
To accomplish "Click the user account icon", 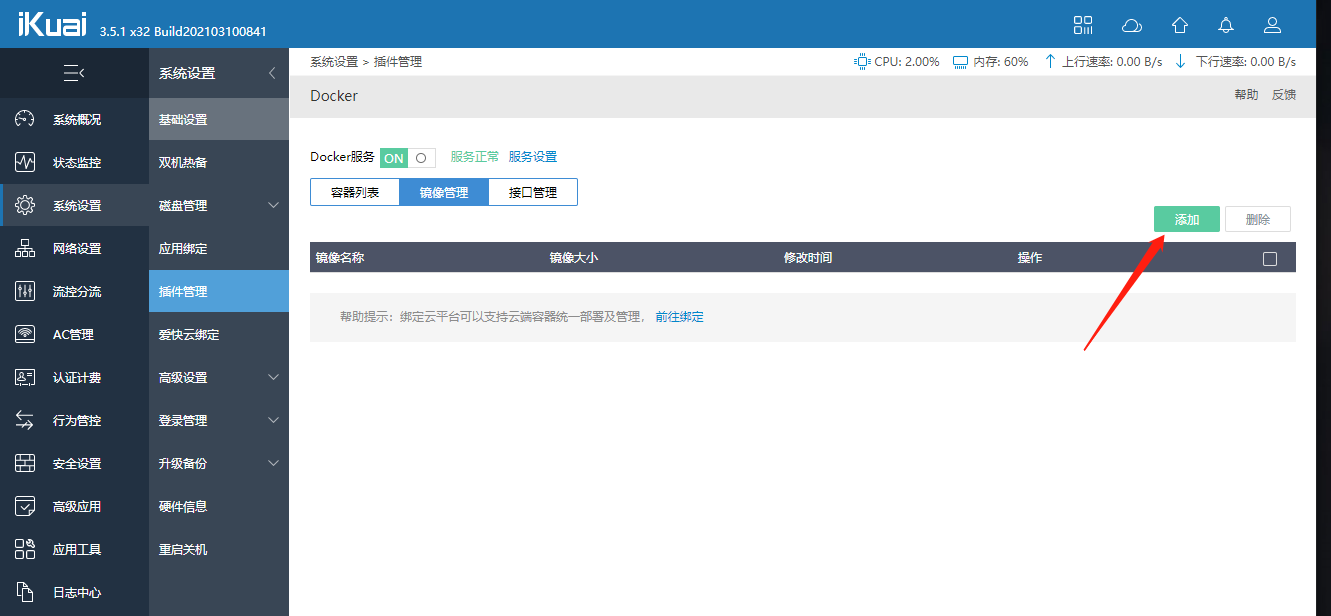I will (1272, 25).
